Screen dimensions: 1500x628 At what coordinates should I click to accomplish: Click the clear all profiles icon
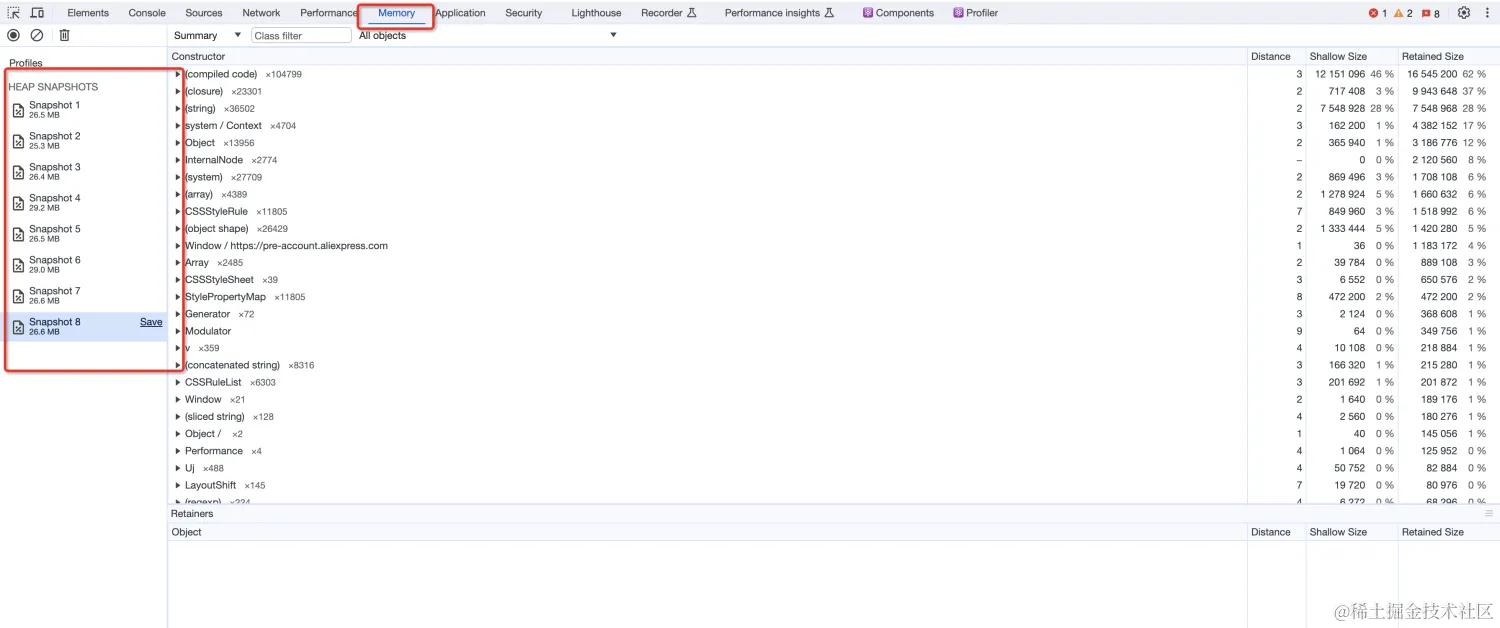pyautogui.click(x=37, y=35)
